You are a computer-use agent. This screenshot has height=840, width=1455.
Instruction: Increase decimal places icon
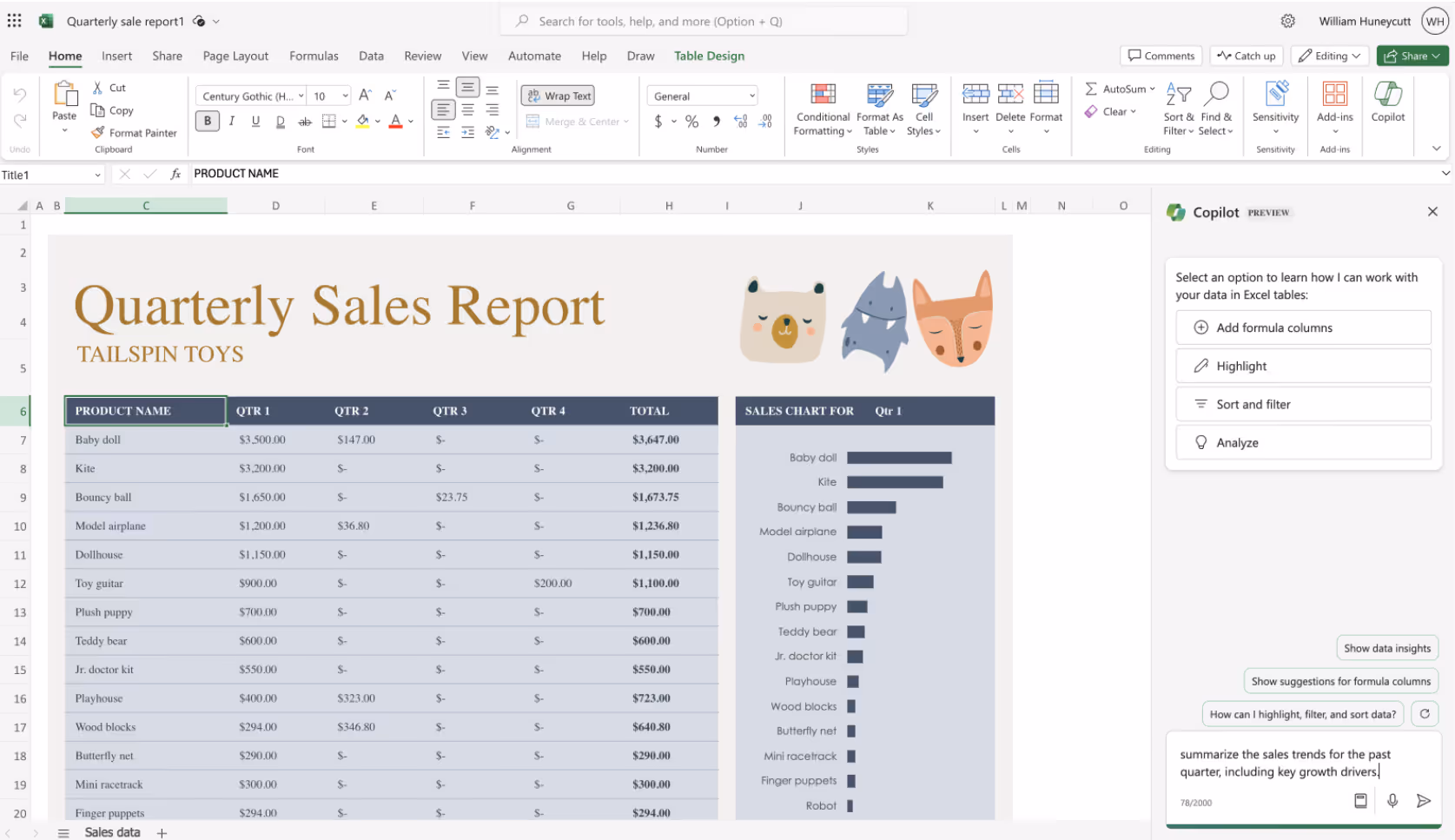740,122
